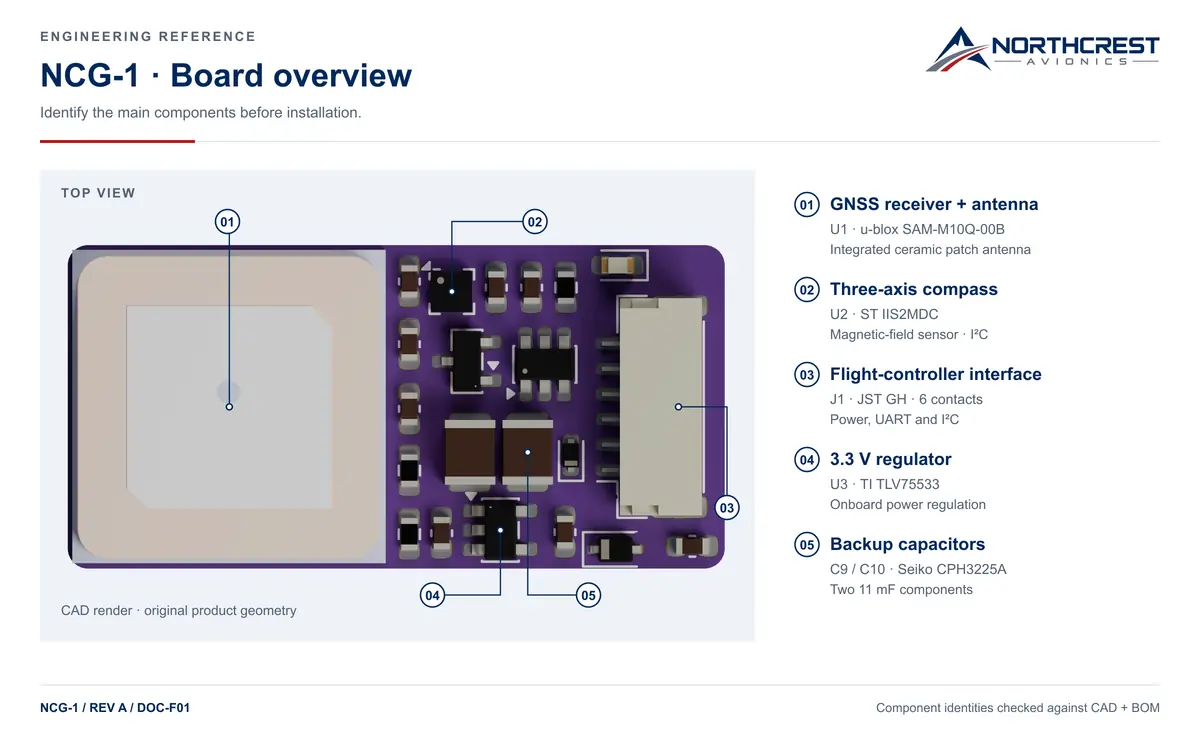Image resolution: width=1200 pixels, height=750 pixels.
Task: Click "CAD render · original product geometry" caption
Action: [x=179, y=610]
